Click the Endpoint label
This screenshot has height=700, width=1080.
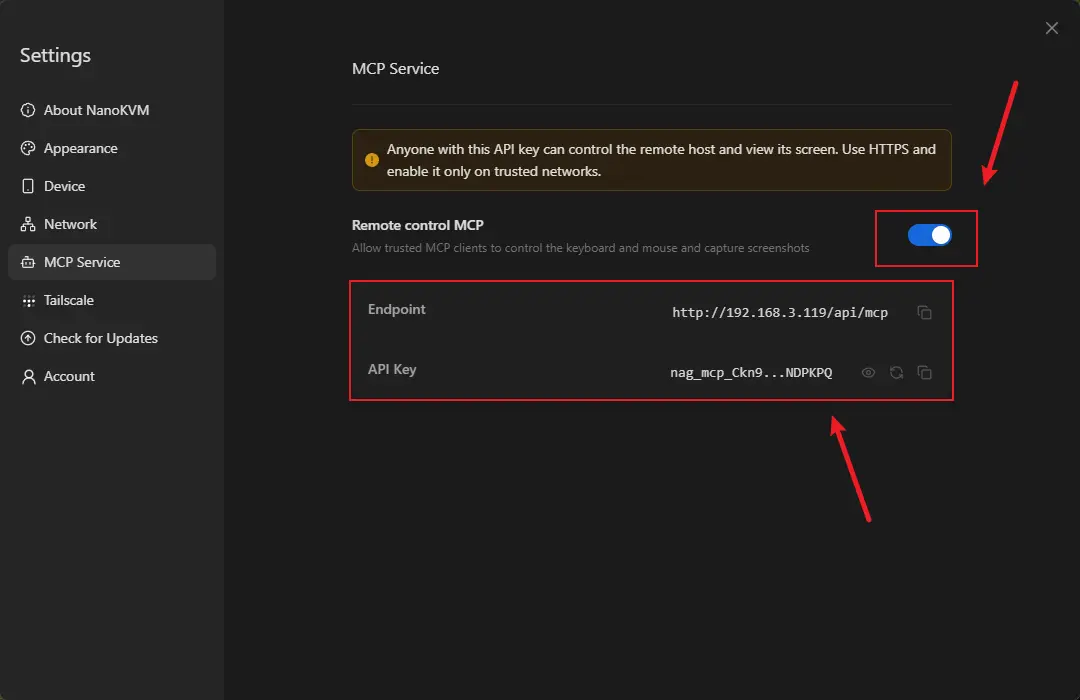pyautogui.click(x=397, y=309)
